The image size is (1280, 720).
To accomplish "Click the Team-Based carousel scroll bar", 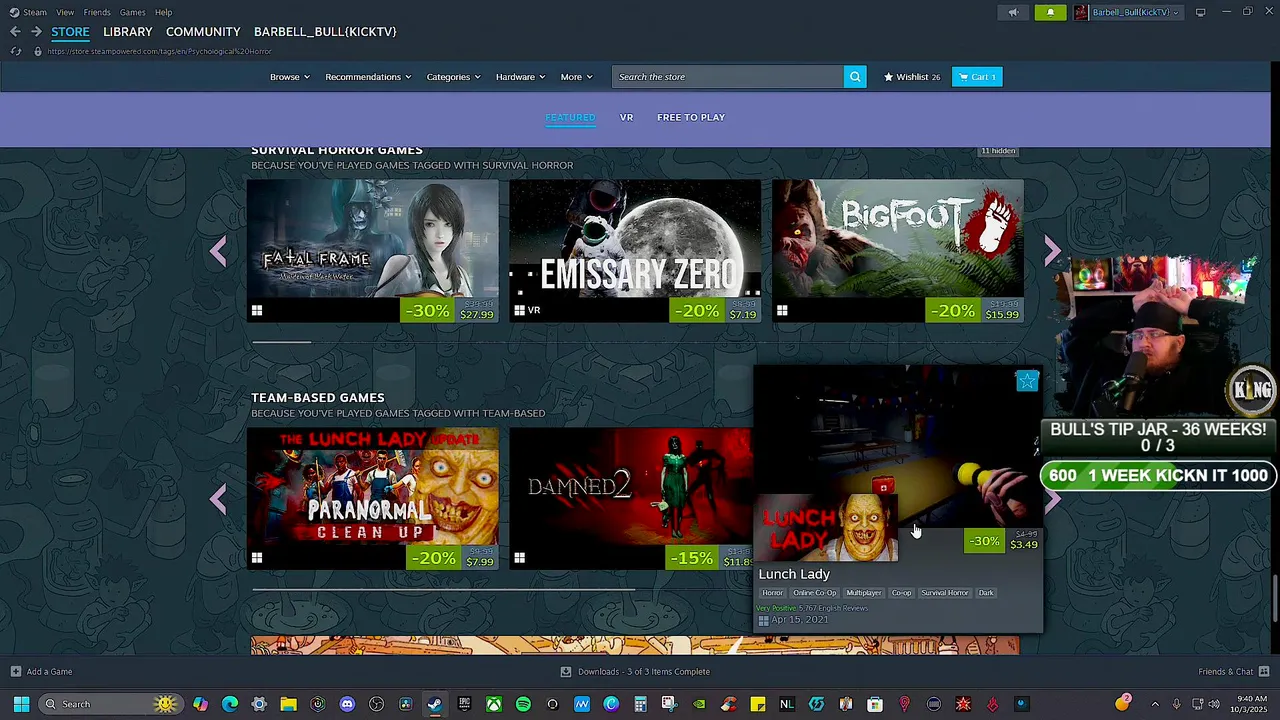I will pos(443,590).
